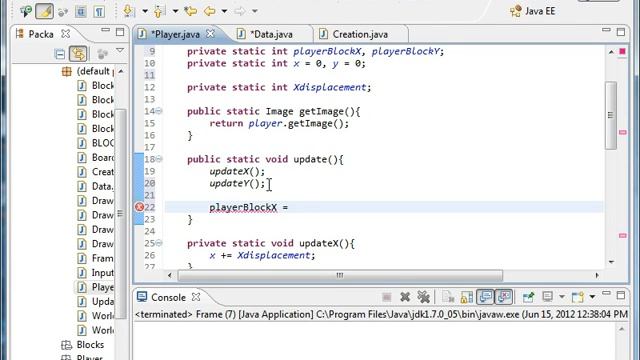Open the Back history dropdown arrow
The width and height of the screenshot is (640, 360).
224,11
